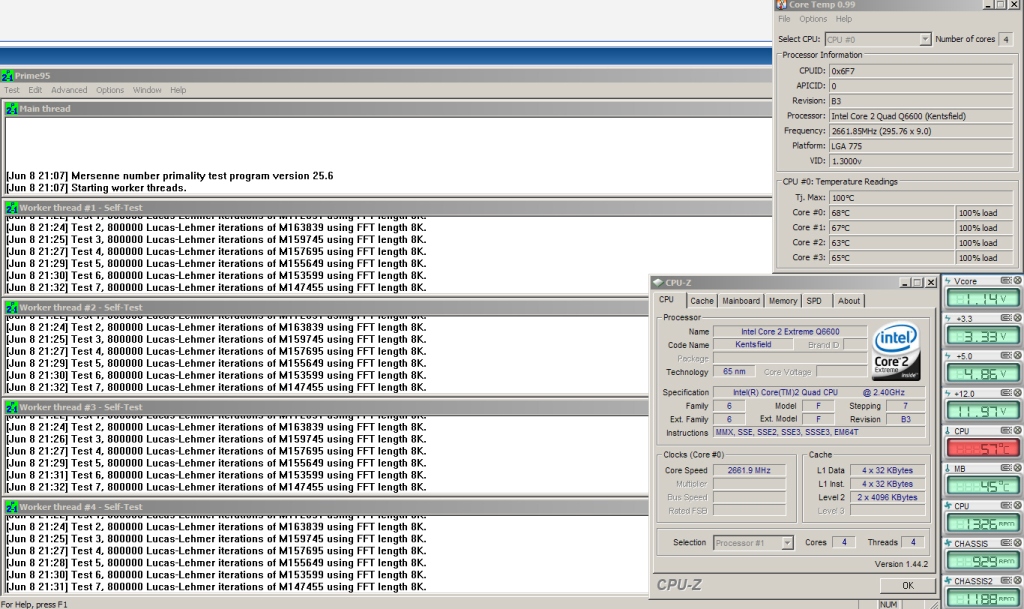Click the Prime95 title bar application icon

7,76
